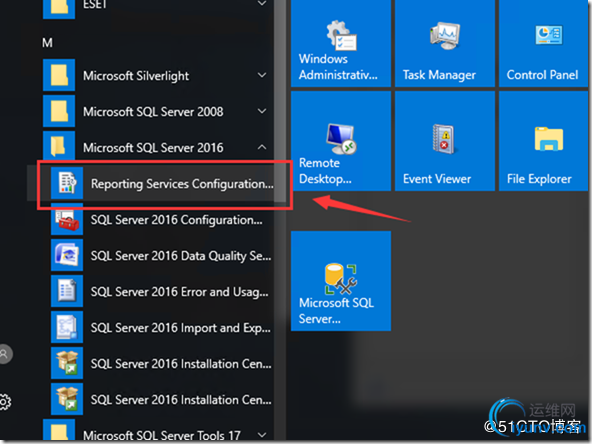Click SQL Server 2016 Data Quality icon
The width and height of the screenshot is (592, 444).
click(x=67, y=255)
